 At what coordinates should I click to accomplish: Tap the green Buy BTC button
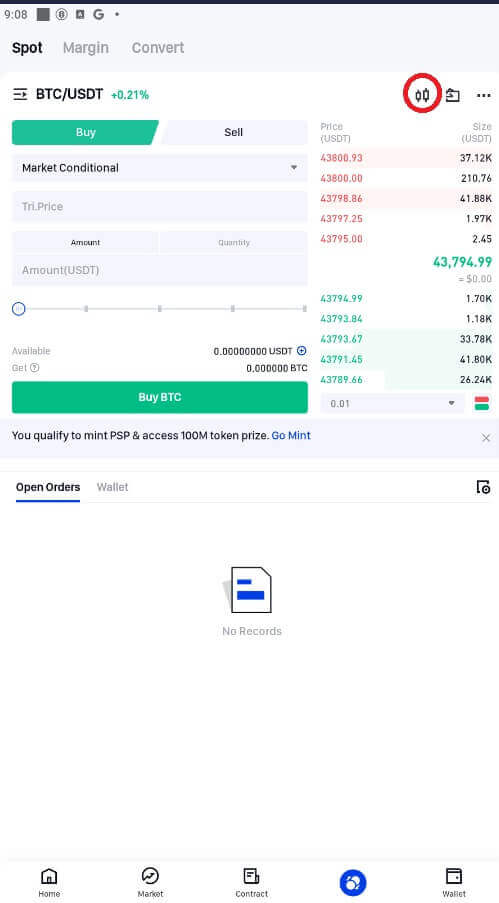(x=160, y=397)
